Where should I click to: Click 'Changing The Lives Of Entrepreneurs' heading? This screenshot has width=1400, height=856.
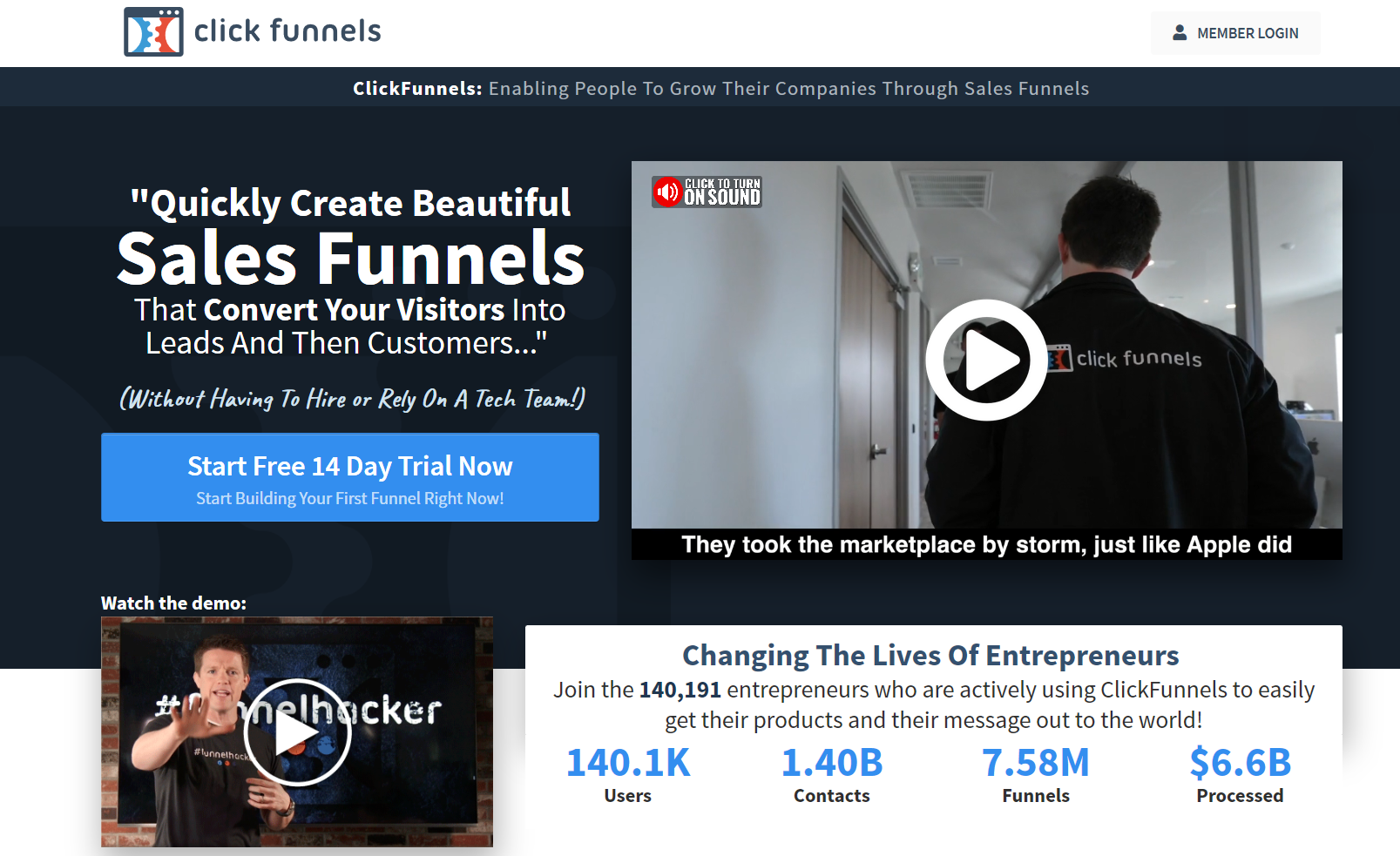[x=930, y=655]
